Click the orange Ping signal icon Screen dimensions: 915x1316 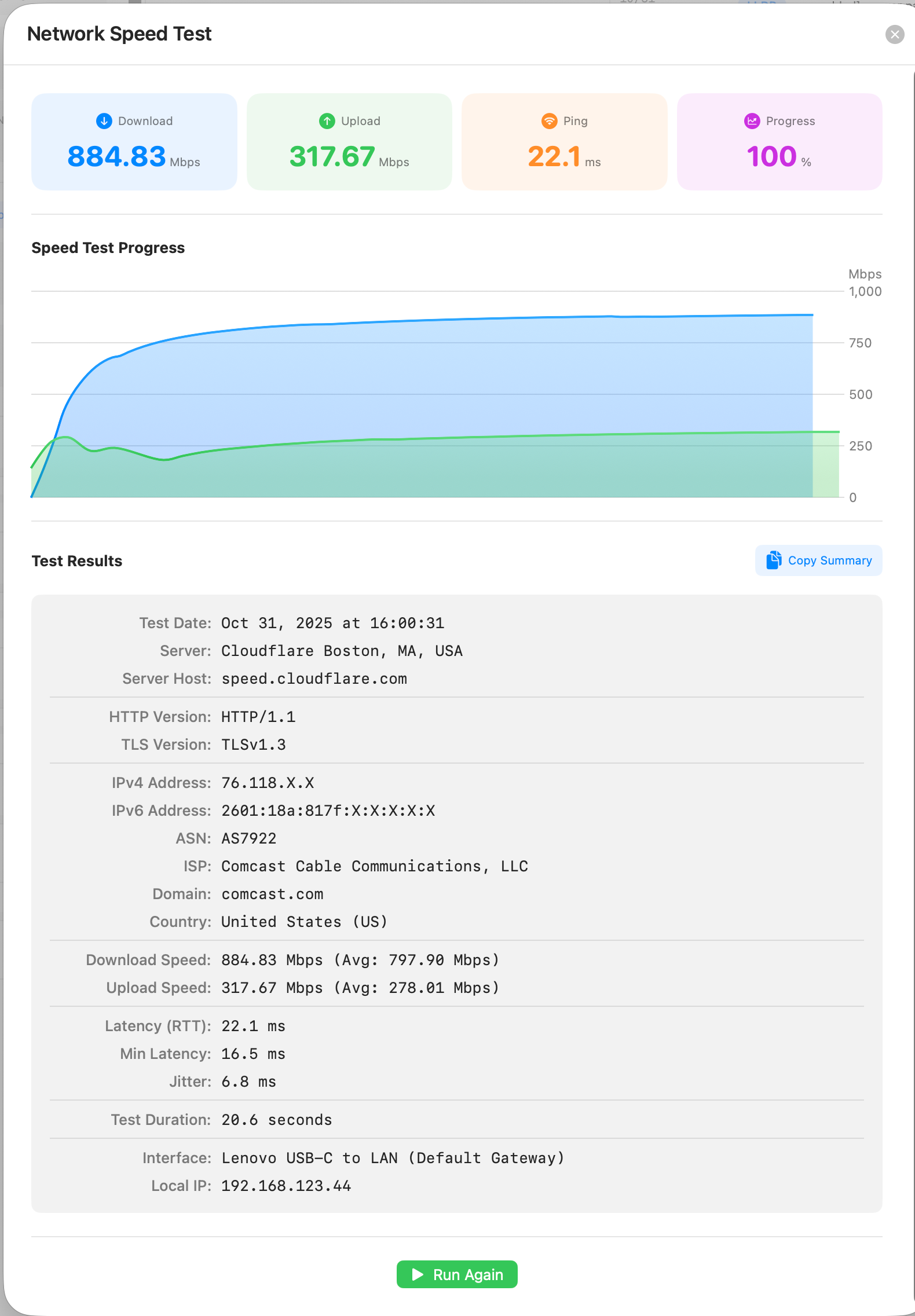point(549,121)
